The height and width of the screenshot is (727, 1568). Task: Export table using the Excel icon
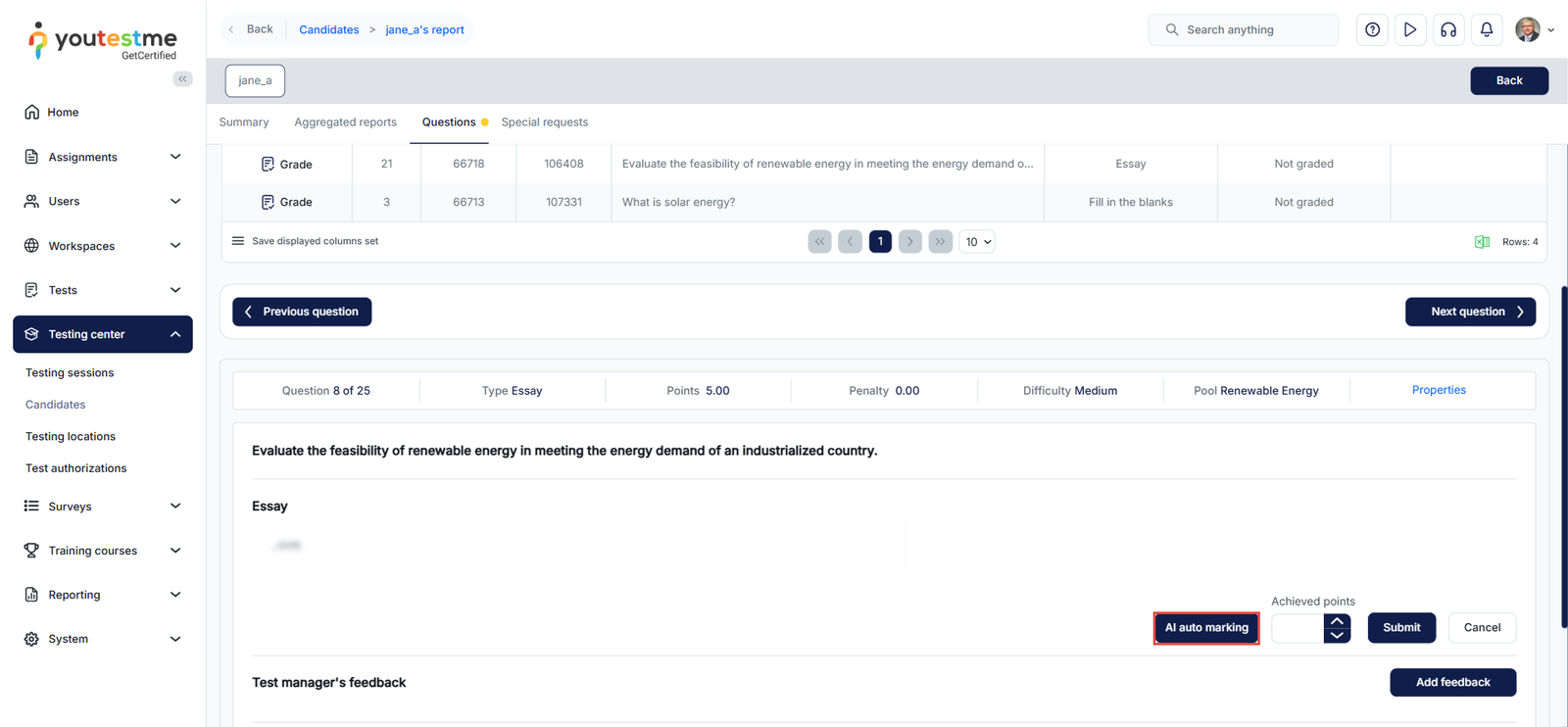[x=1482, y=242]
